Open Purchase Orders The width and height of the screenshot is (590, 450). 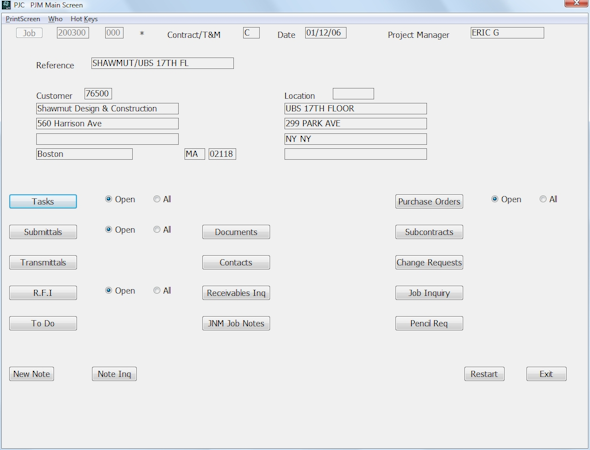(429, 201)
